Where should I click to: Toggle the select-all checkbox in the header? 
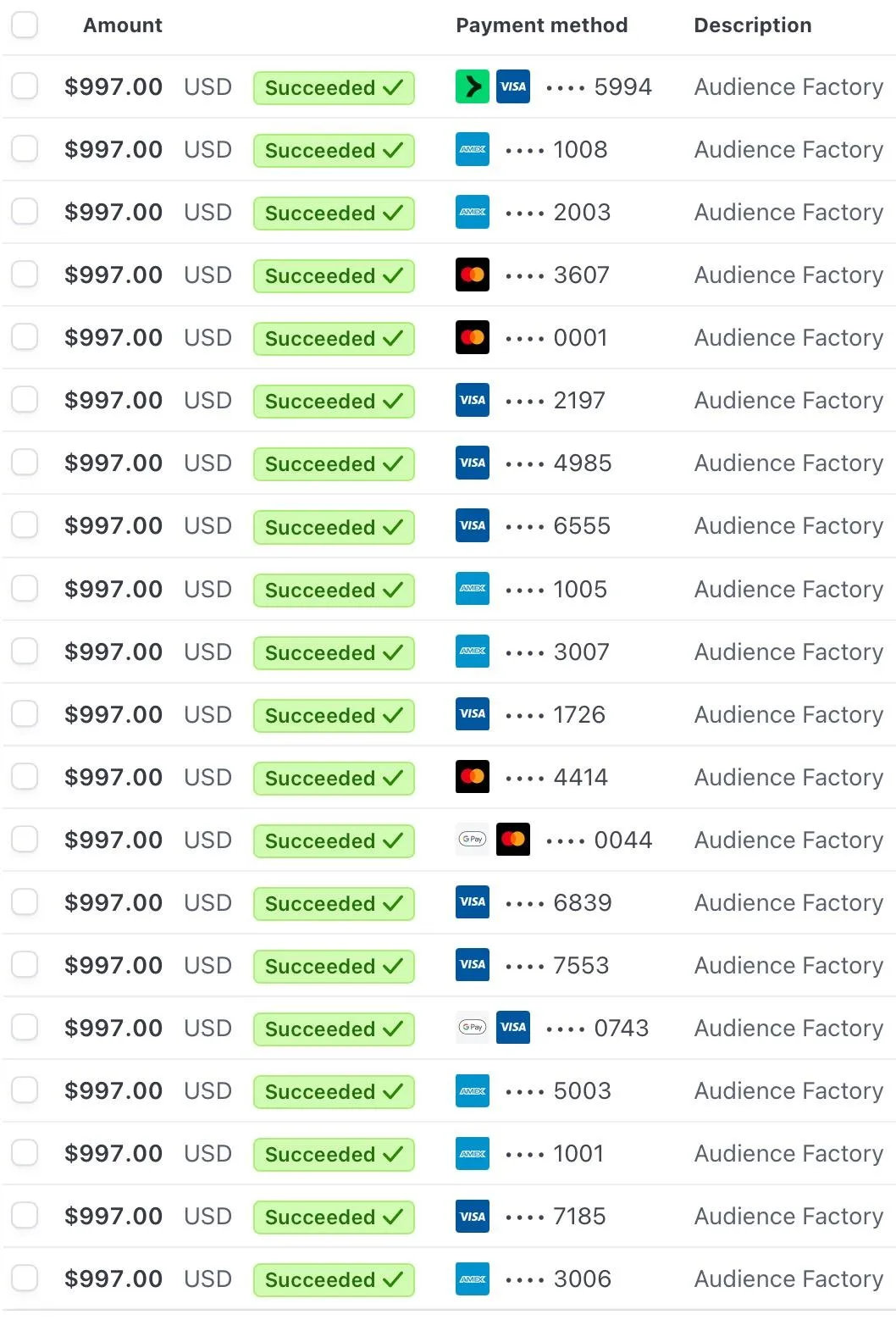click(25, 25)
